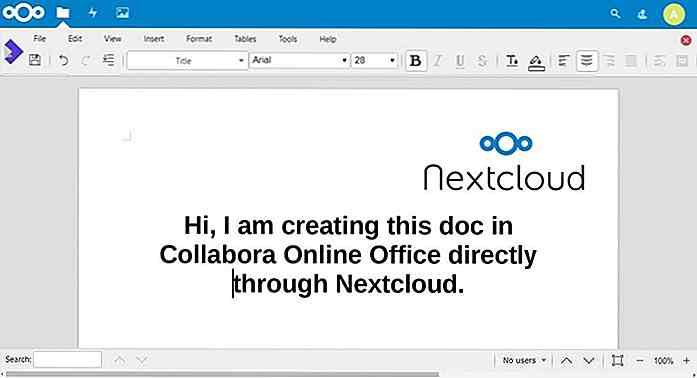This screenshot has height=378, width=697.
Task: Open the Files app icon
Action: [x=63, y=13]
